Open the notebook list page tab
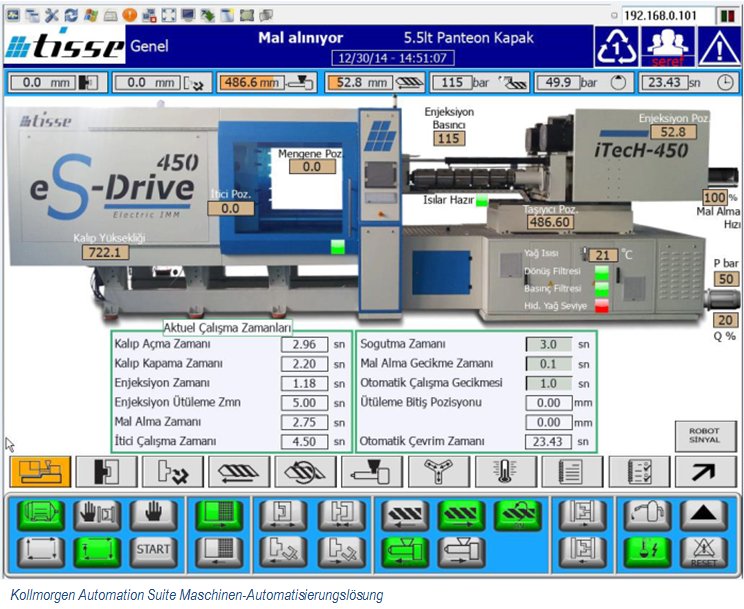The image size is (744, 609). point(573,471)
